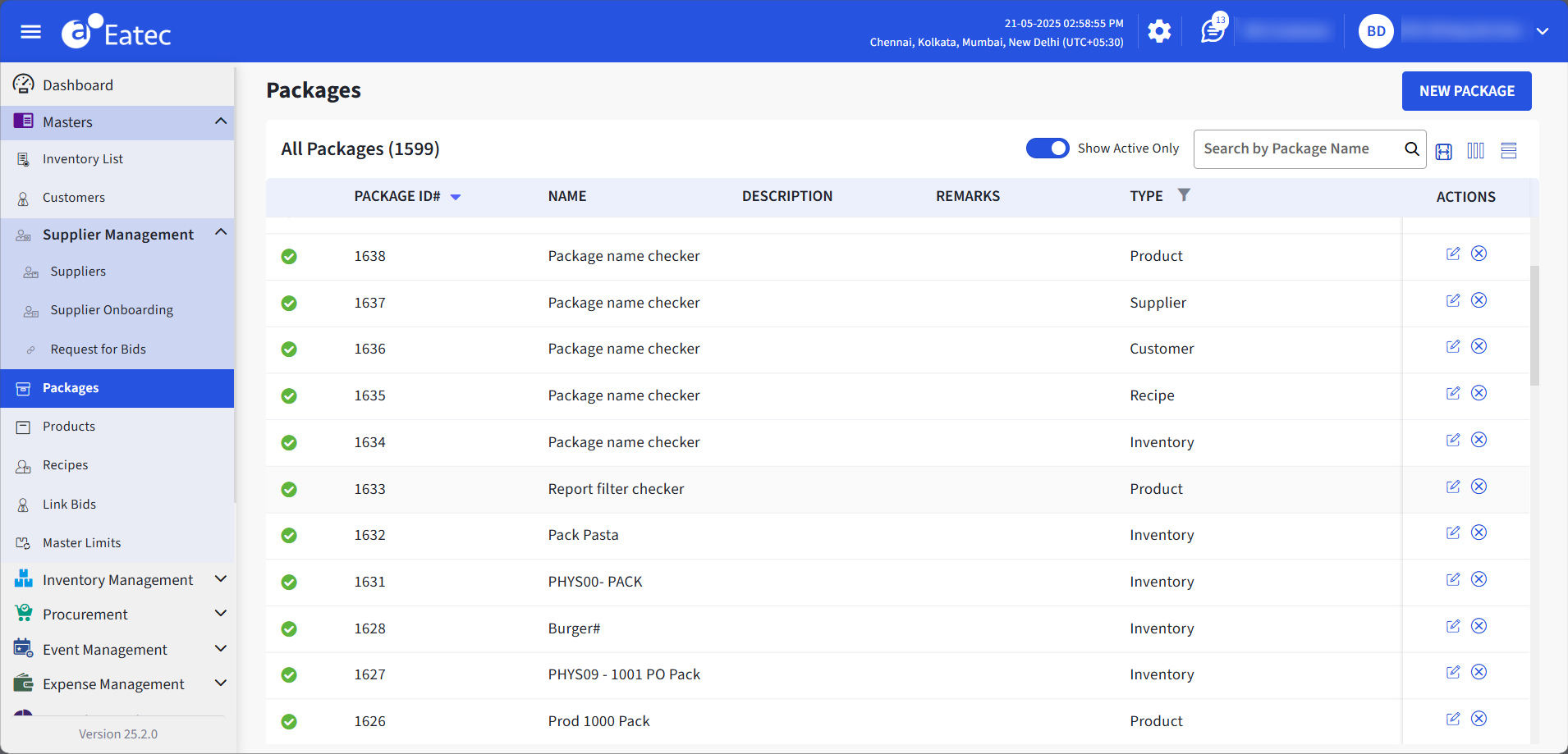The height and width of the screenshot is (754, 1568).
Task: Open Products in the sidebar
Action: coord(69,427)
